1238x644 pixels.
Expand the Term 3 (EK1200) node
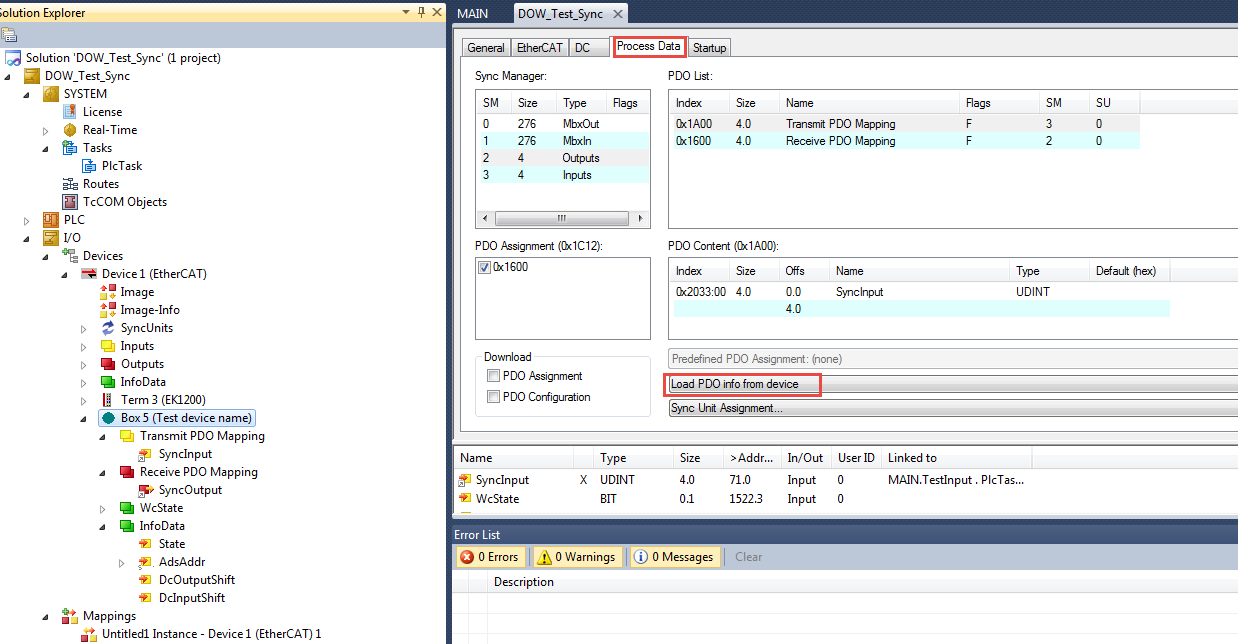pos(83,400)
